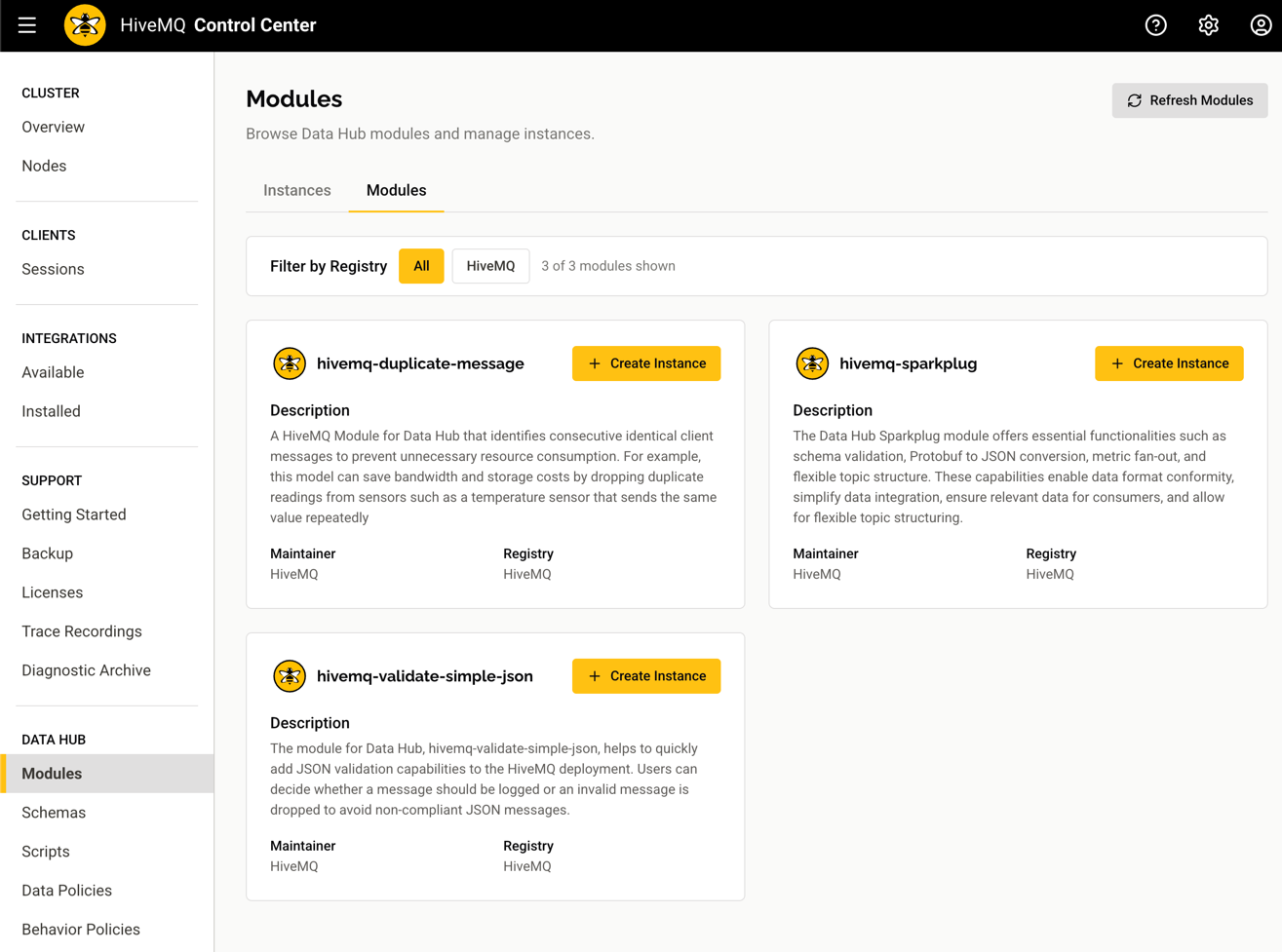The image size is (1282, 952).
Task: Toggle the All registry filter
Action: click(421, 265)
